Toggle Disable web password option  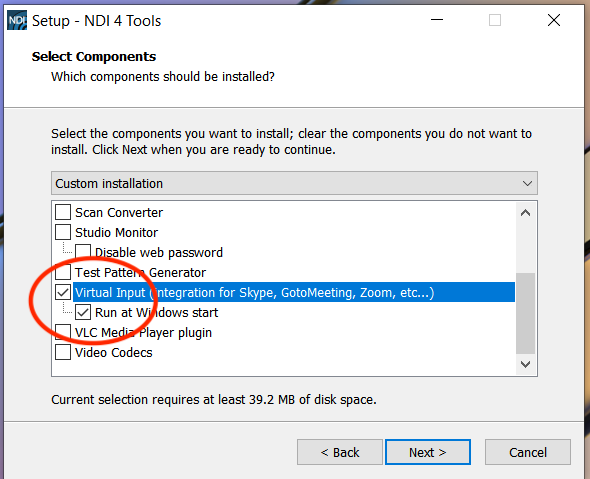pyautogui.click(x=83, y=252)
